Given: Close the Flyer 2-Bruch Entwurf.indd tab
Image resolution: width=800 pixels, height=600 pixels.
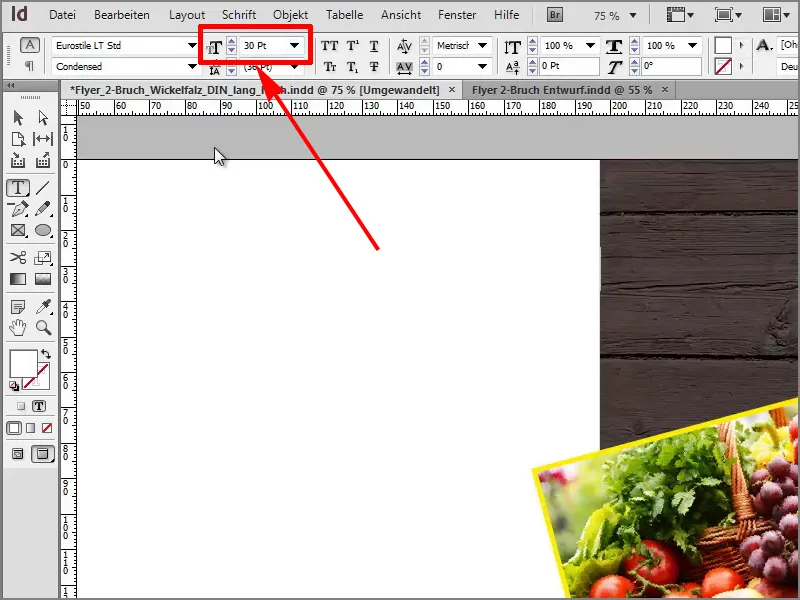Looking at the screenshot, I should click(665, 90).
